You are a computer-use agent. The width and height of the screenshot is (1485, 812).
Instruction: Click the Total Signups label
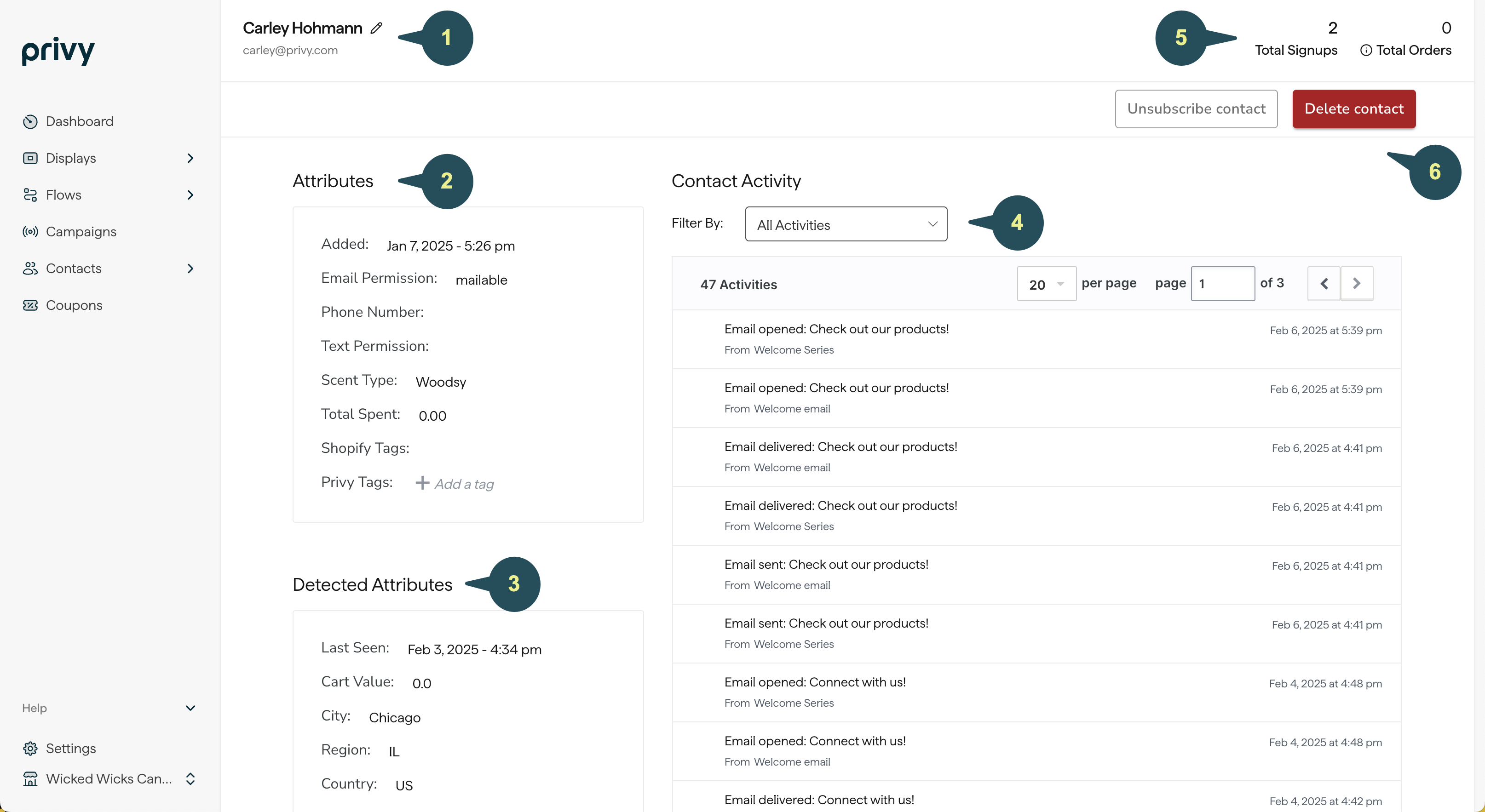pyautogui.click(x=1296, y=51)
